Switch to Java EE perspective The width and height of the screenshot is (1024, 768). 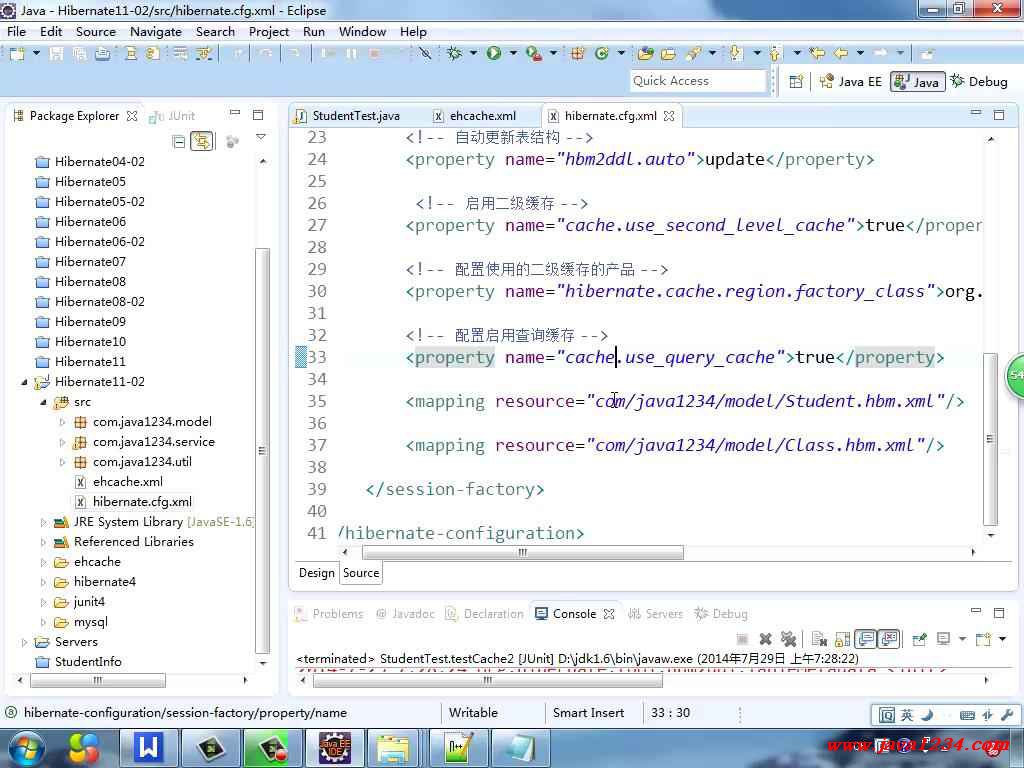pos(851,82)
